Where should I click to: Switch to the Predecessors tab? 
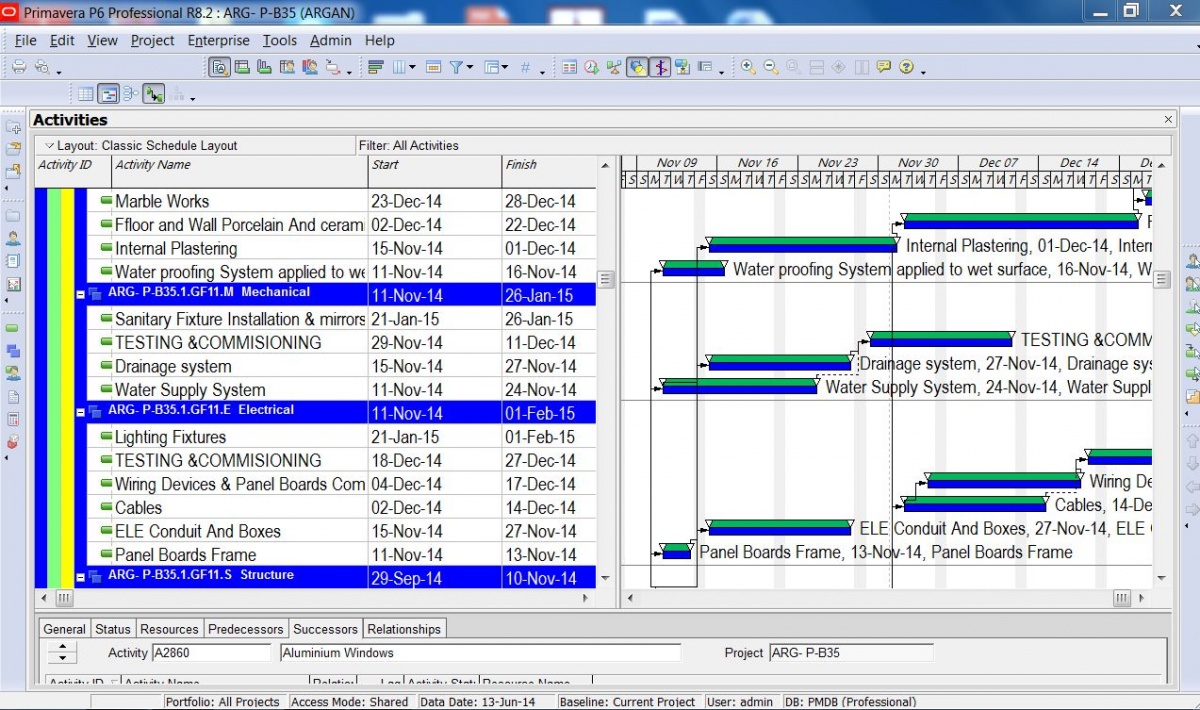245,629
